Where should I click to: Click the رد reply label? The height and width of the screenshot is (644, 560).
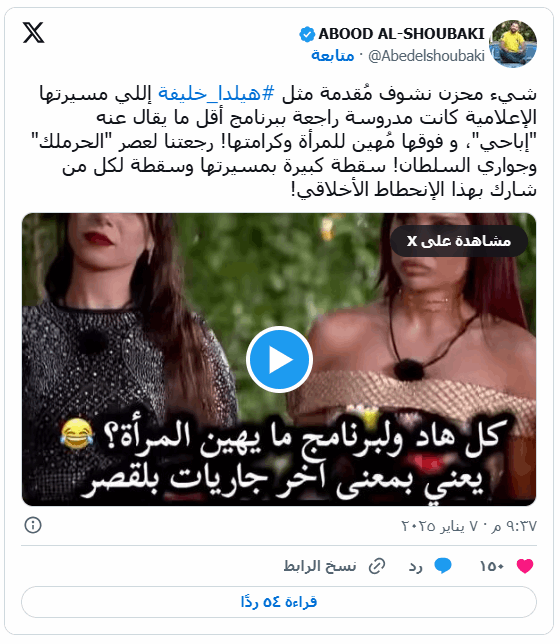(x=415, y=566)
